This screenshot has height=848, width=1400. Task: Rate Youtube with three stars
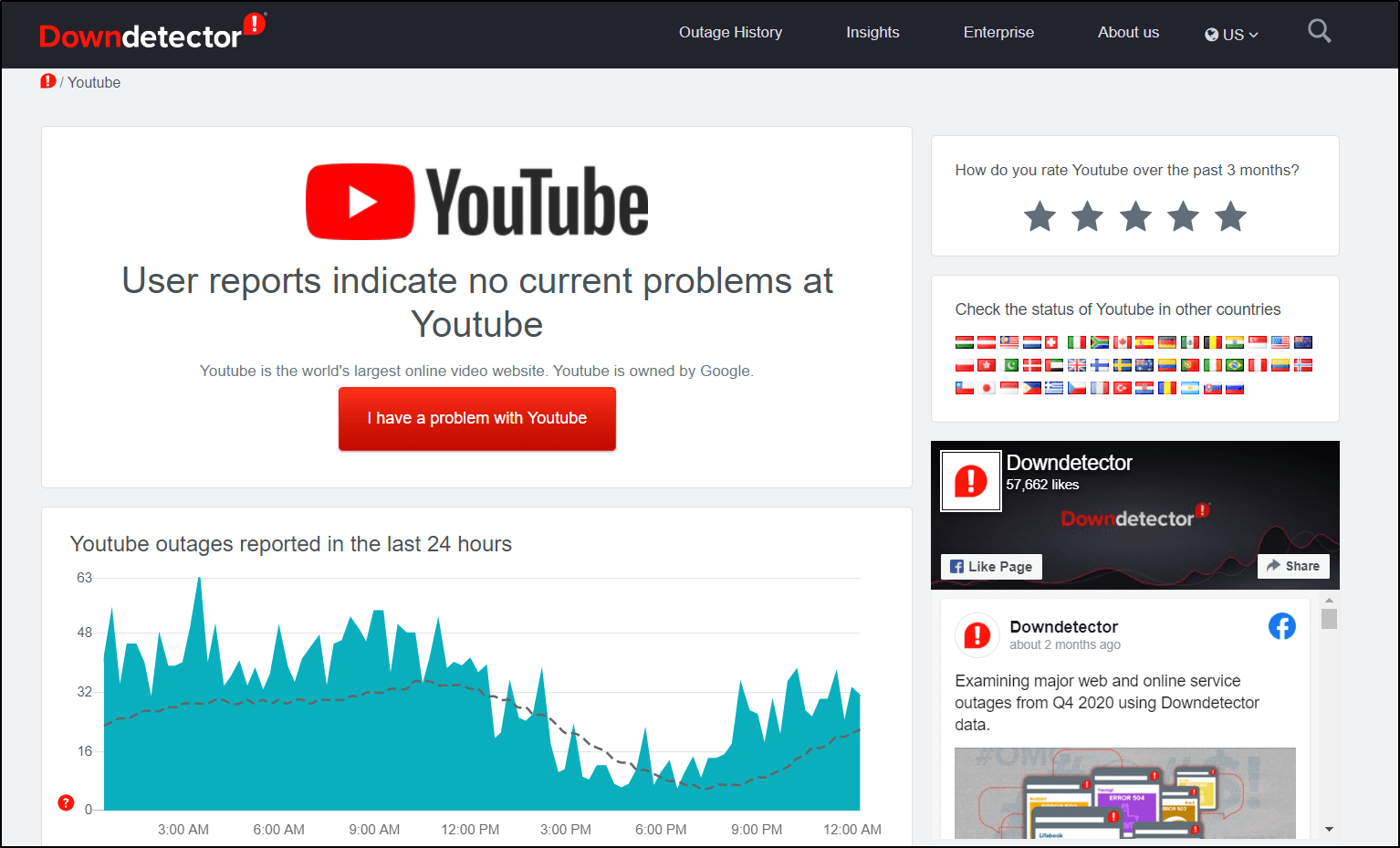[x=1135, y=216]
